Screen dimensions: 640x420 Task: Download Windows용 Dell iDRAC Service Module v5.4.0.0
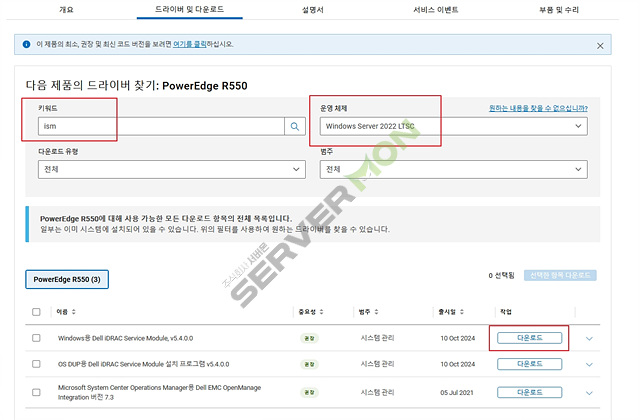pyautogui.click(x=529, y=338)
